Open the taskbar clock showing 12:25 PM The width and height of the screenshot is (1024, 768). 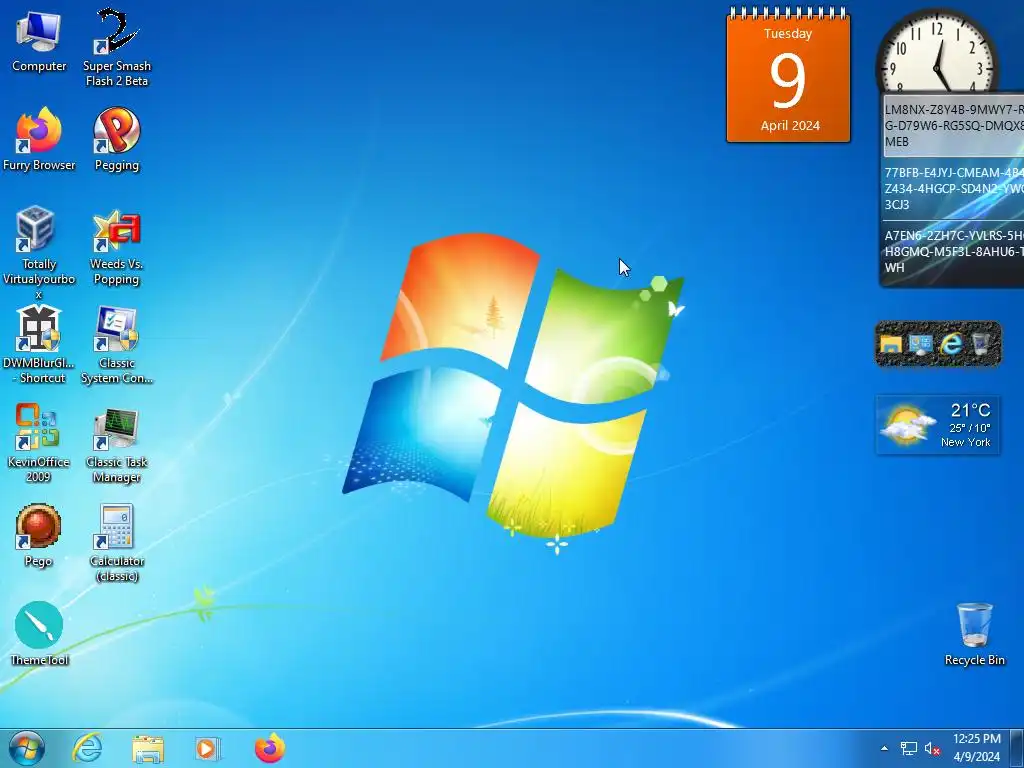(x=976, y=748)
